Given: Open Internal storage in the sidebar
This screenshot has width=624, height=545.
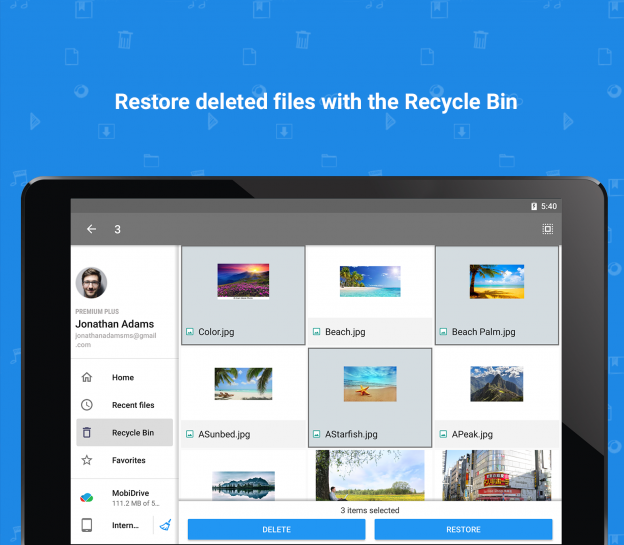Looking at the screenshot, I should (x=113, y=525).
